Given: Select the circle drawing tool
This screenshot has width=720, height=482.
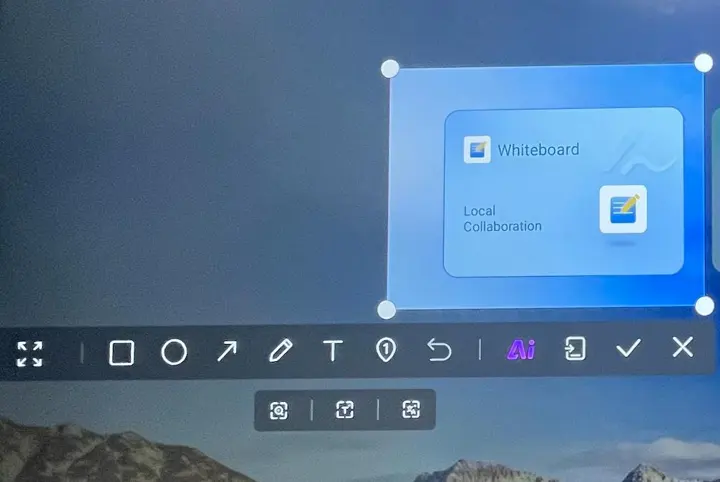Looking at the screenshot, I should tap(174, 352).
